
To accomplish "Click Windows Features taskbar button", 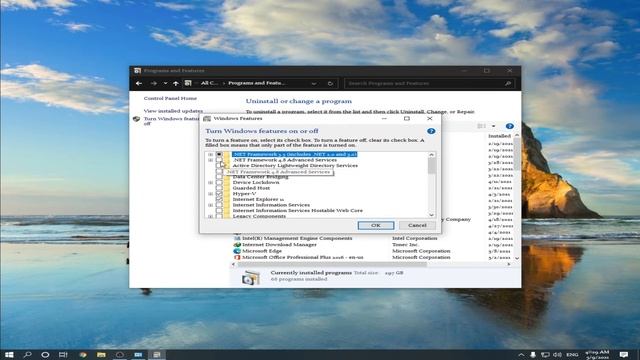I will (x=157, y=355).
